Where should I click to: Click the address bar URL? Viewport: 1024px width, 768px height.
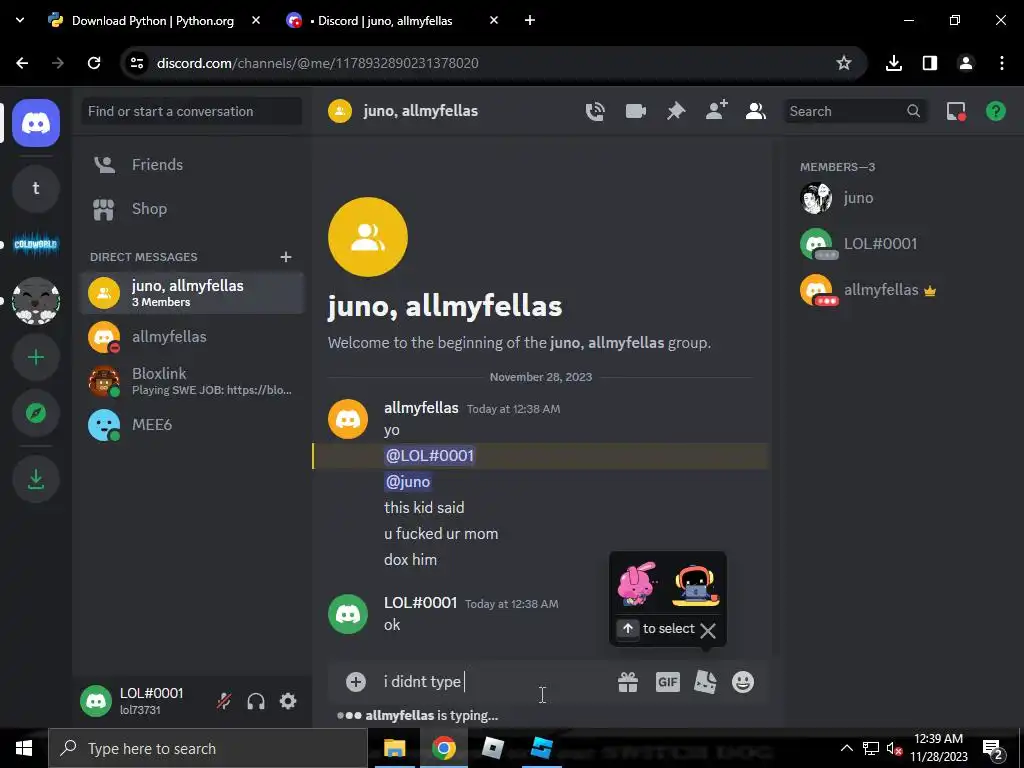point(317,63)
